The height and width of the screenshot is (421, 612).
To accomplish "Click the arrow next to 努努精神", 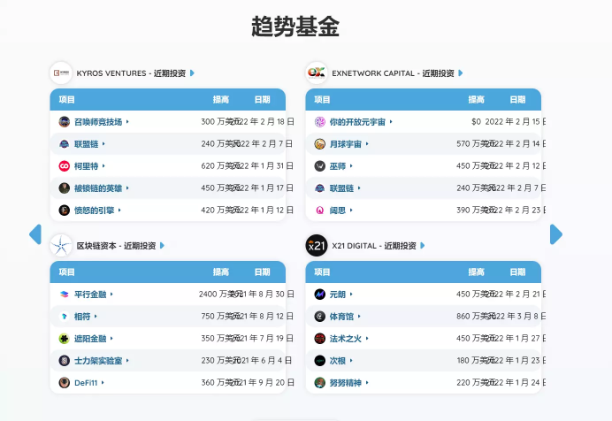I will [367, 383].
